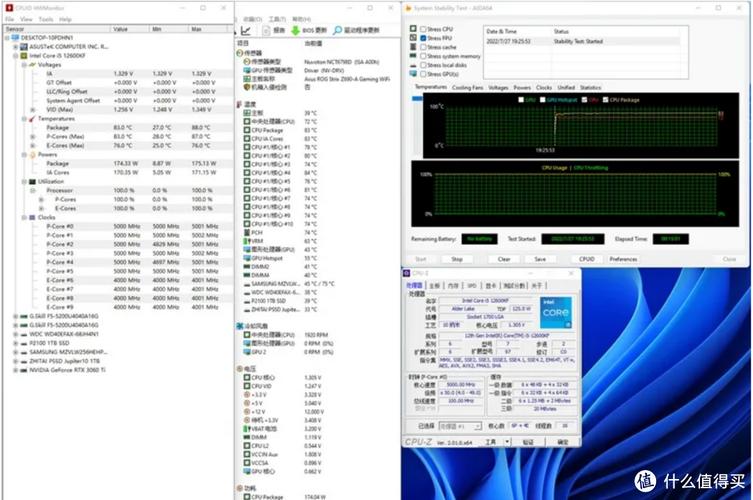Image resolution: width=753 pixels, height=500 pixels.
Task: Select the Stability Test Started log row
Action: [583, 41]
